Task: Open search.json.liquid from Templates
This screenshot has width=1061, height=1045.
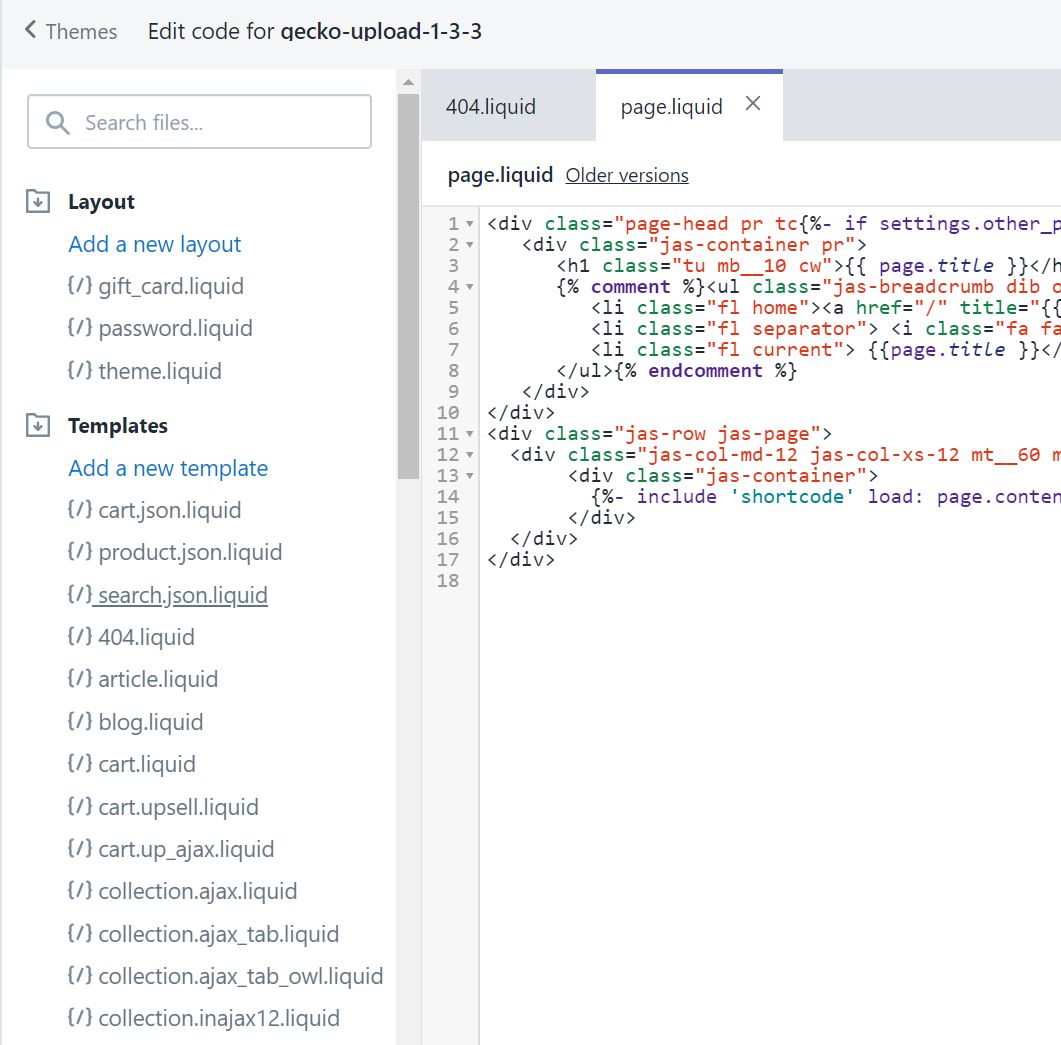Action: coord(182,596)
